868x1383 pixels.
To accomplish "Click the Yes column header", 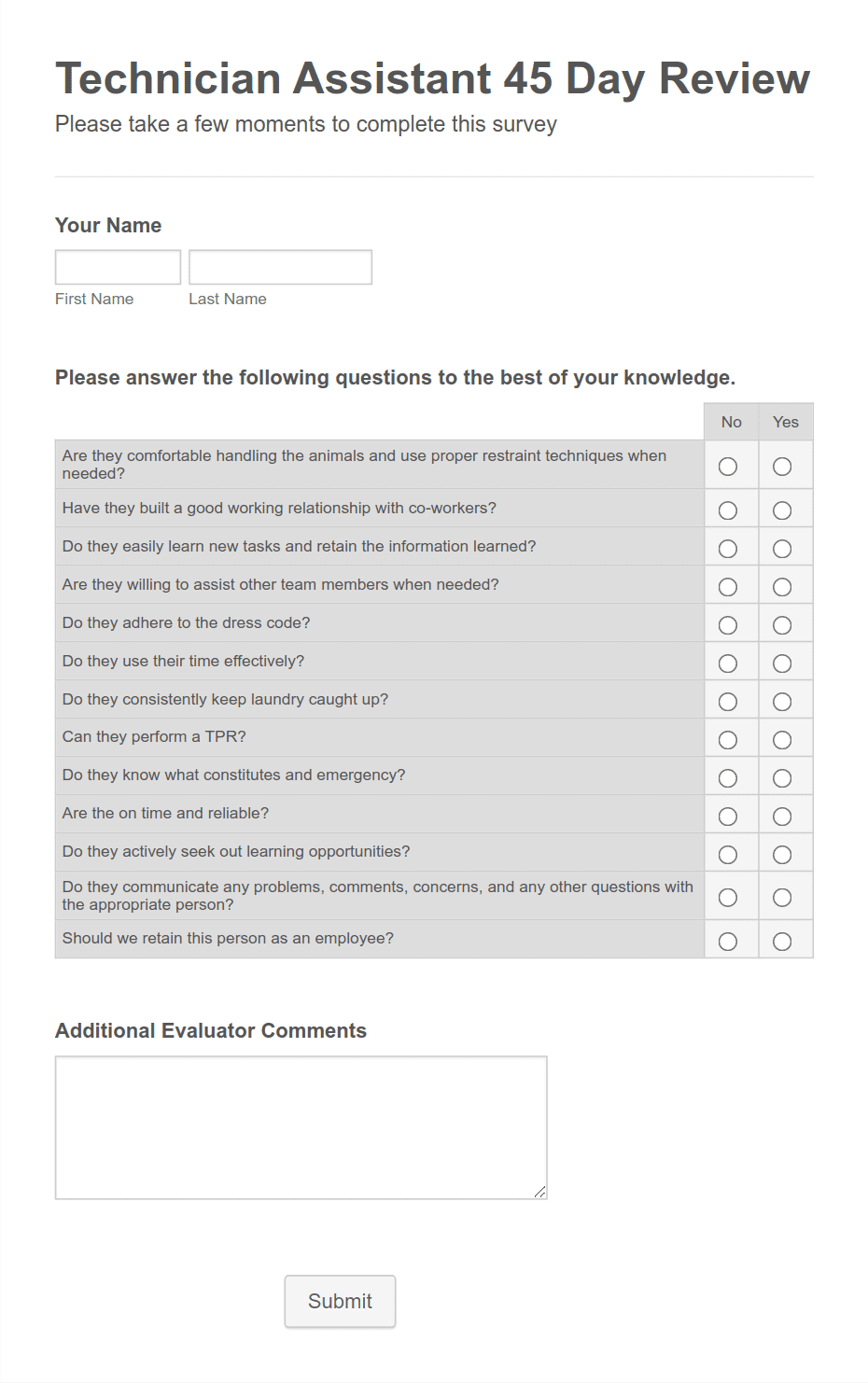I will coord(785,422).
